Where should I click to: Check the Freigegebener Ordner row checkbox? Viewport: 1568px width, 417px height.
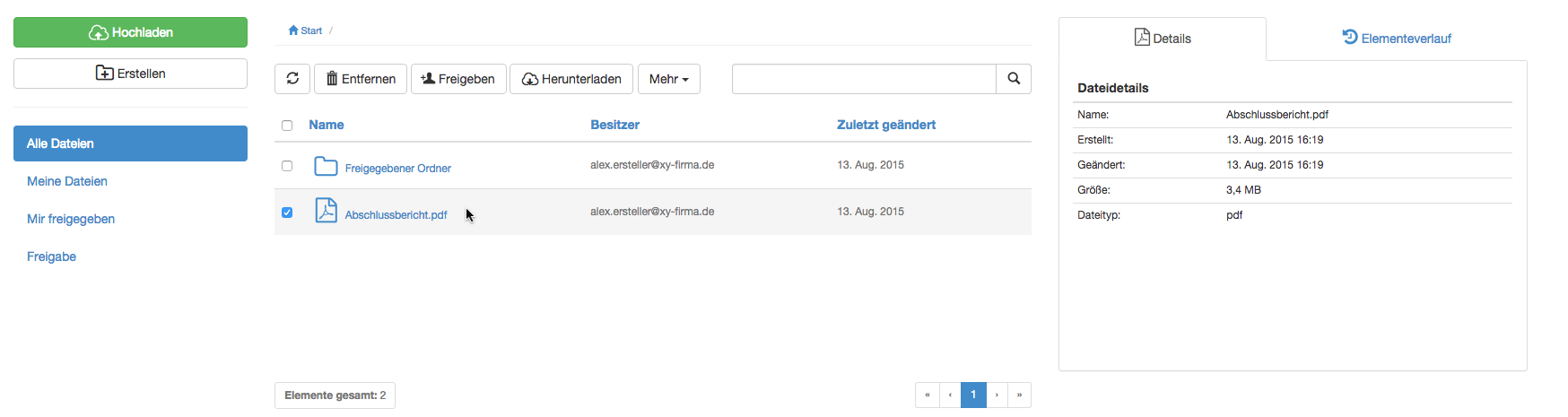(x=287, y=166)
